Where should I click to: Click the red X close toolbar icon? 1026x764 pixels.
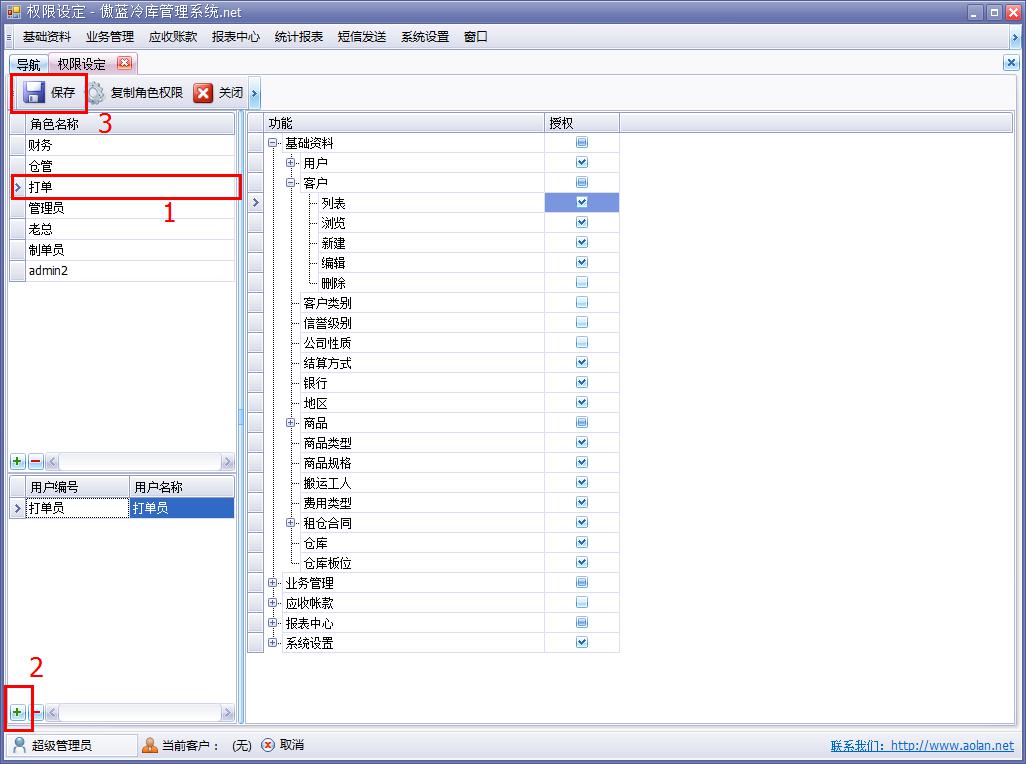point(203,93)
